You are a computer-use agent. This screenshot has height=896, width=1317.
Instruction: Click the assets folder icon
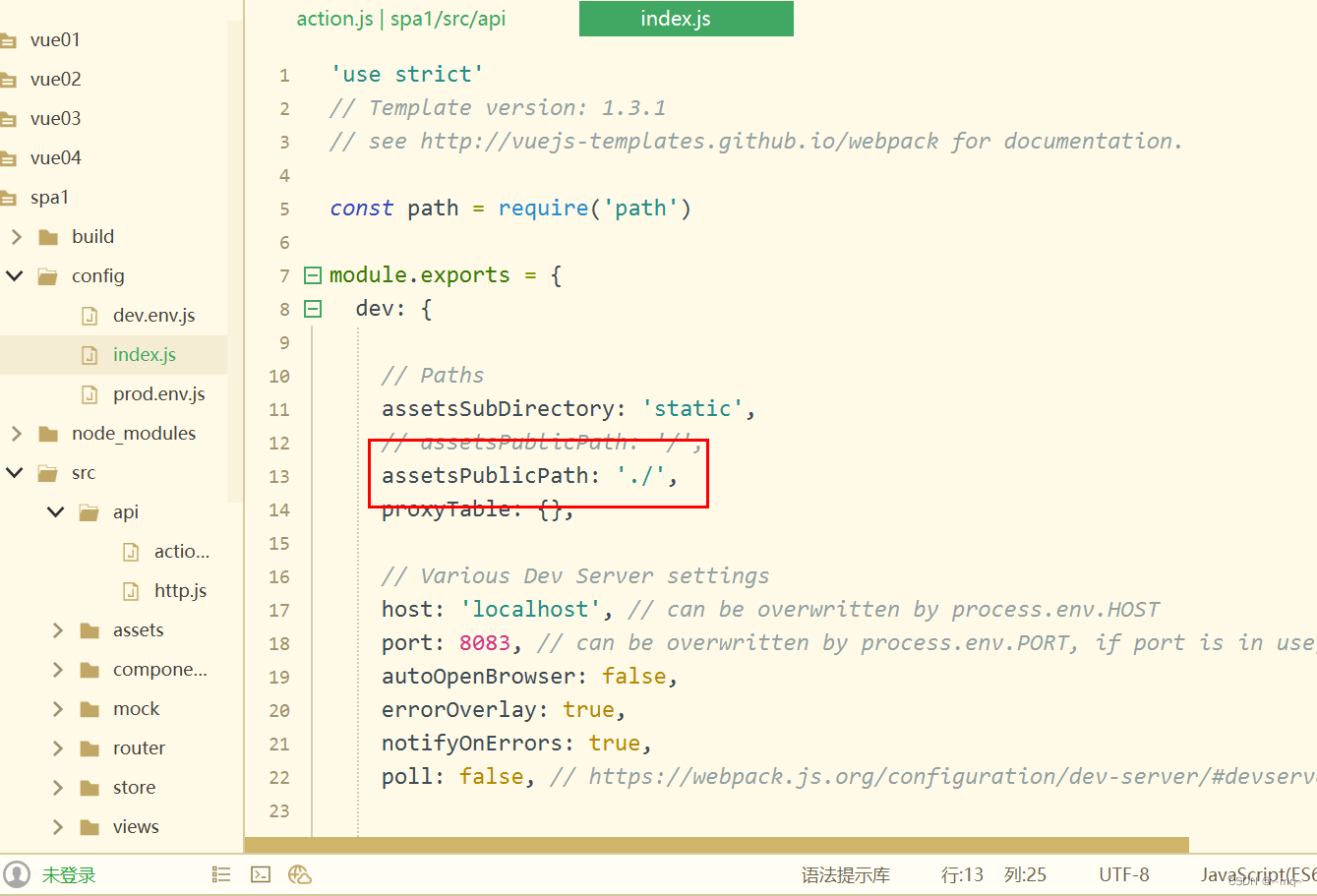(90, 630)
